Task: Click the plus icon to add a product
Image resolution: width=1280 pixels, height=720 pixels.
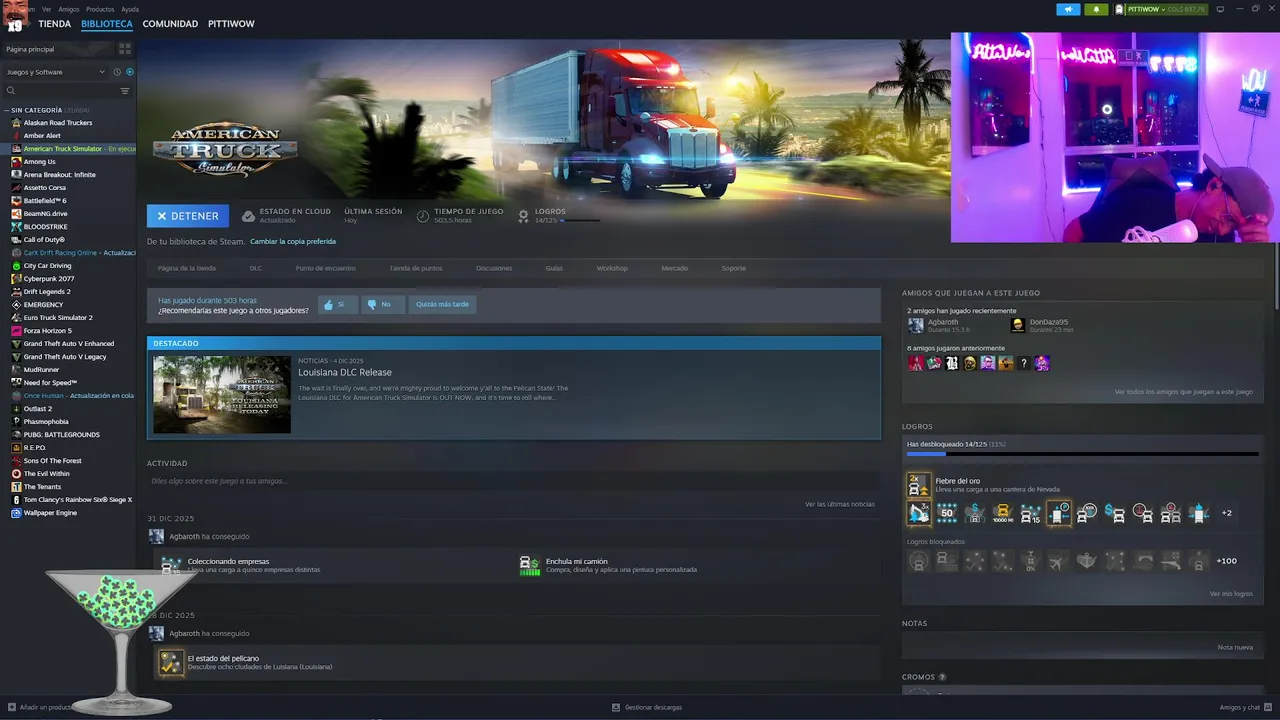Action: (12, 707)
